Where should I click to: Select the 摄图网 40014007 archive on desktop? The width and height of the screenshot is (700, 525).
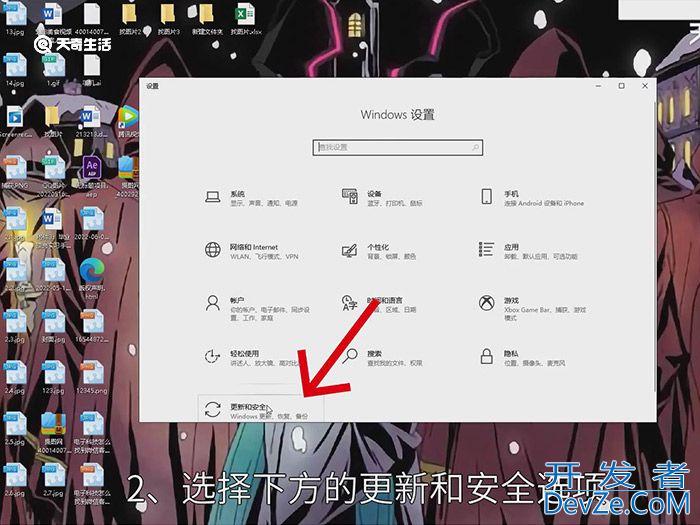click(x=54, y=433)
